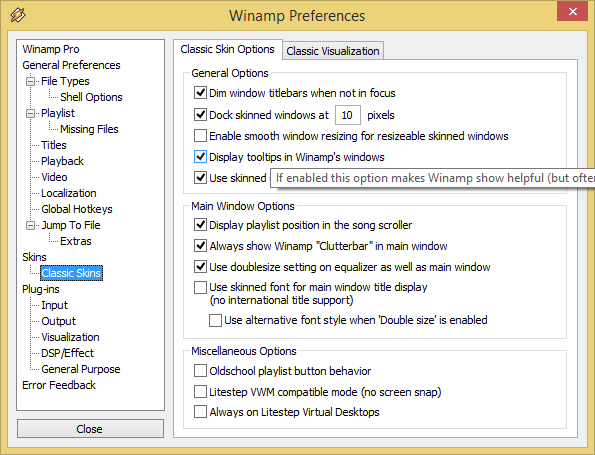Viewport: 595px width, 455px height.
Task: Open Extras under Jump To File
Action: coord(76,241)
